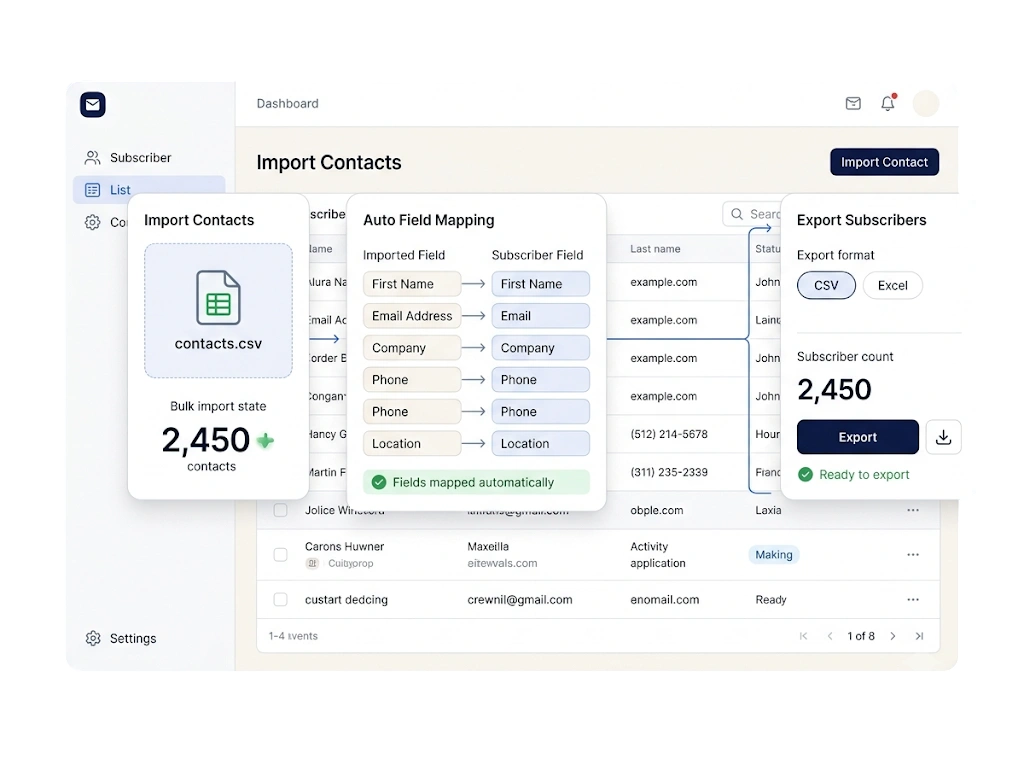
Task: Select imported field First Name
Action: tap(412, 284)
